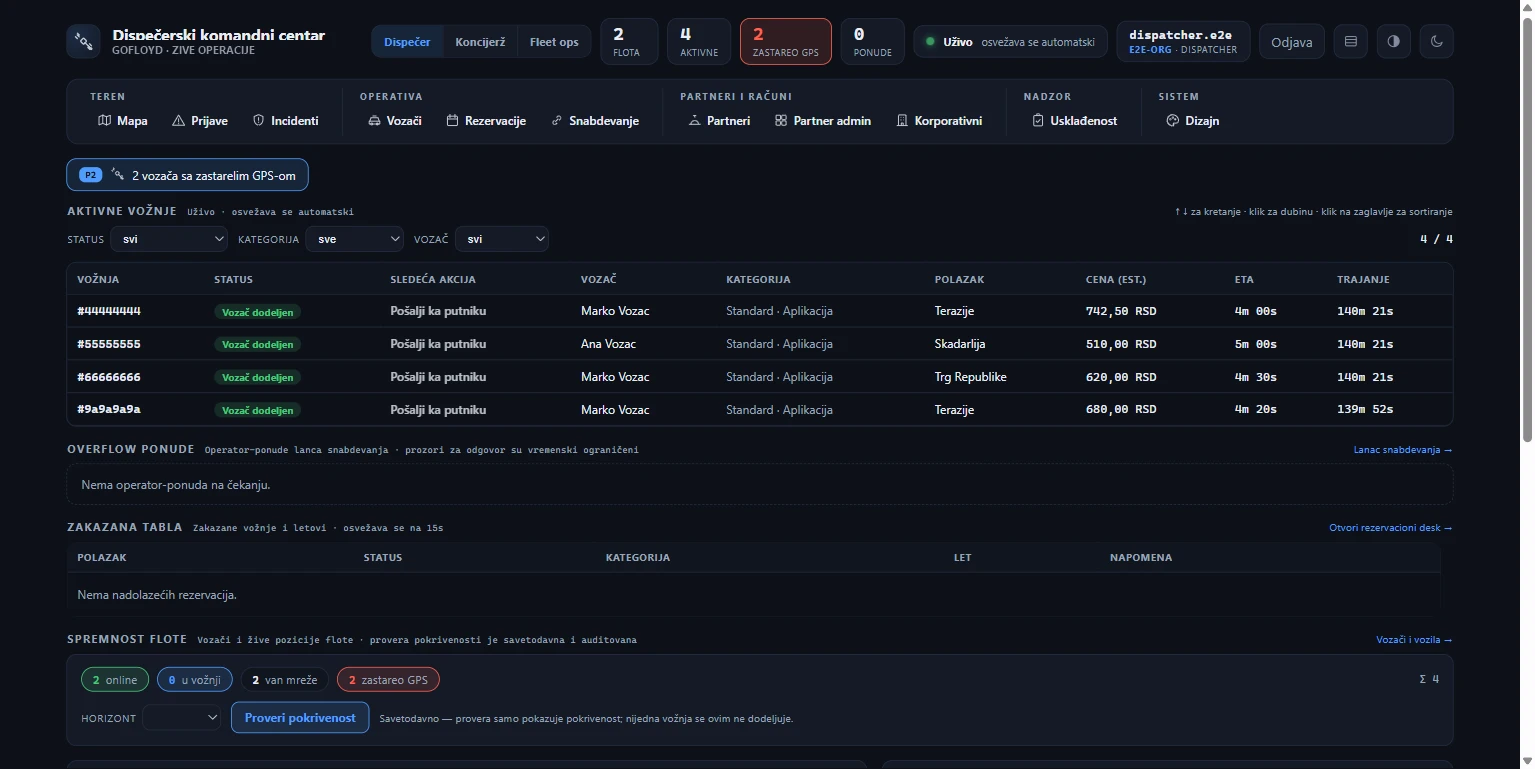1535x769 pixels.
Task: Sort by Cena (est.) column header
Action: click(1116, 280)
